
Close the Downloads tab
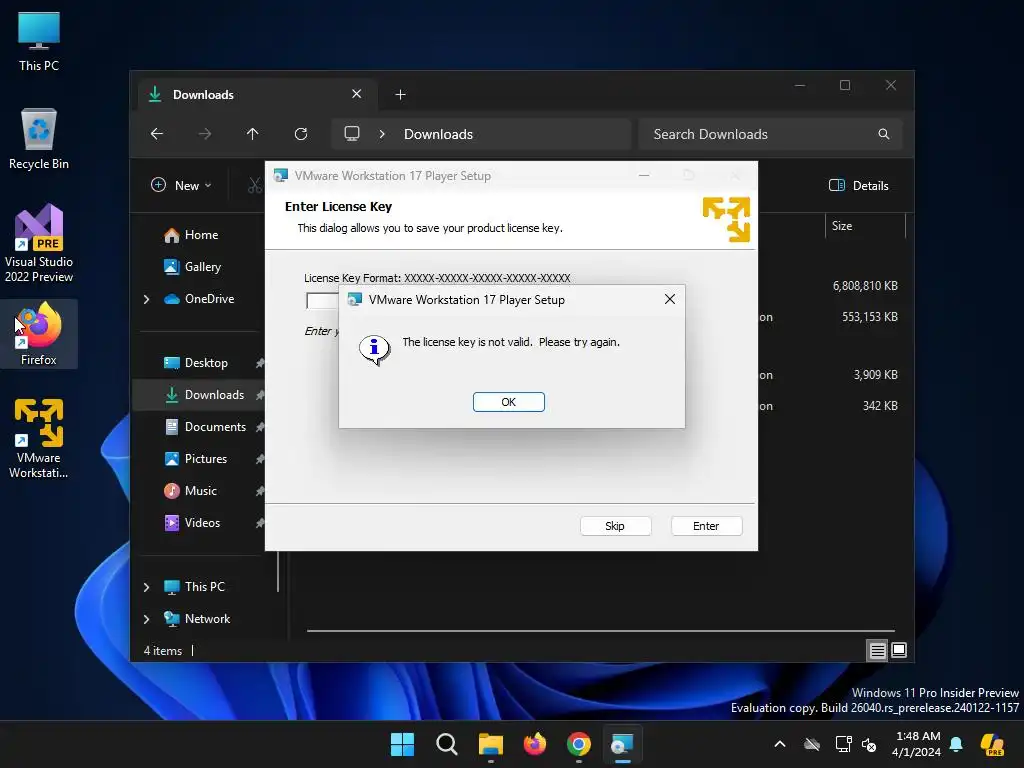coord(357,94)
